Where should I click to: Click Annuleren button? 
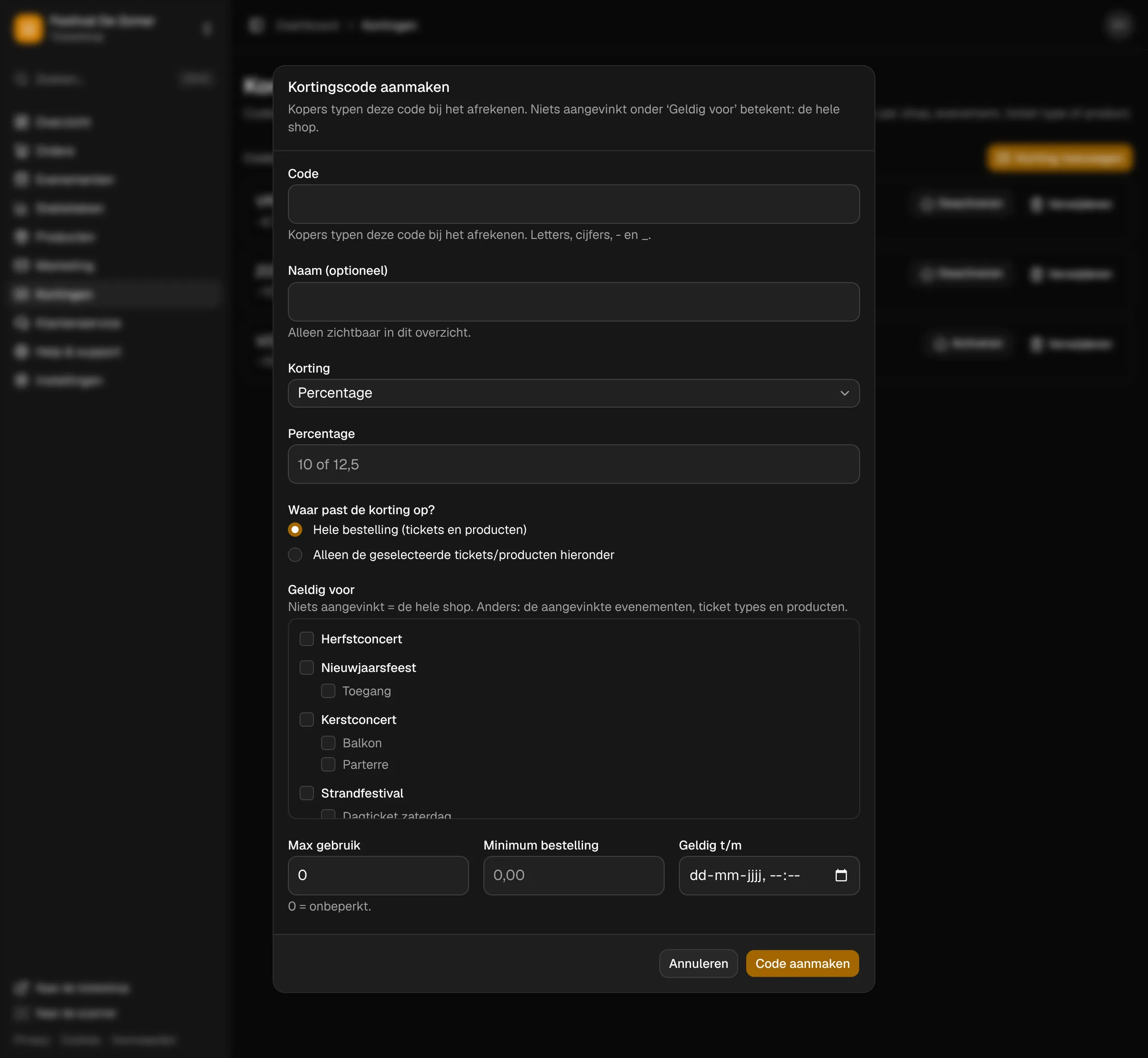click(x=698, y=963)
